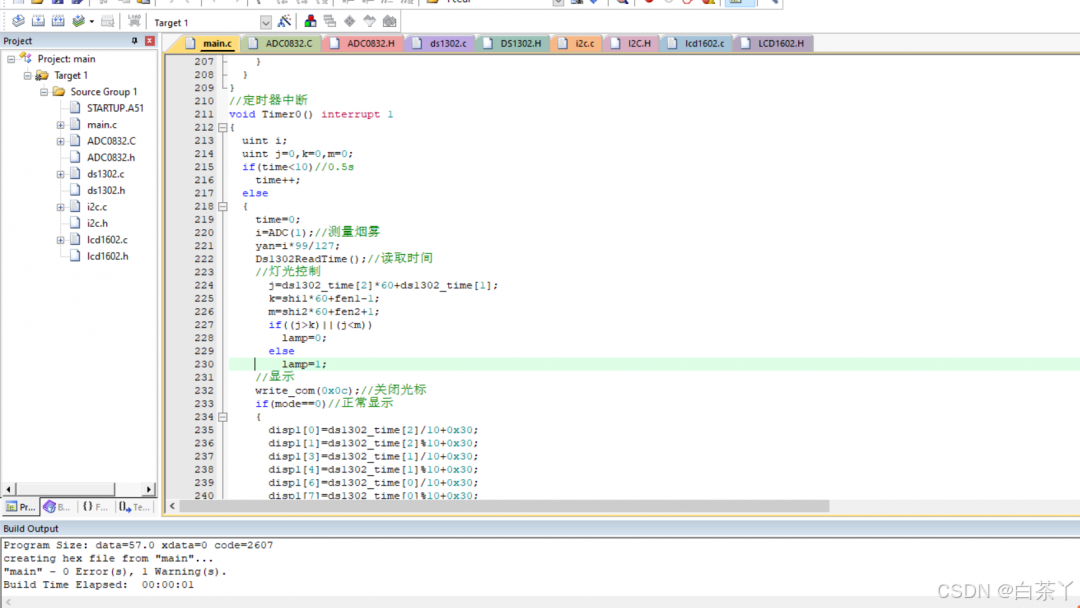Select STARTUP.A51 in the project tree
This screenshot has width=1080, height=608.
(114, 108)
